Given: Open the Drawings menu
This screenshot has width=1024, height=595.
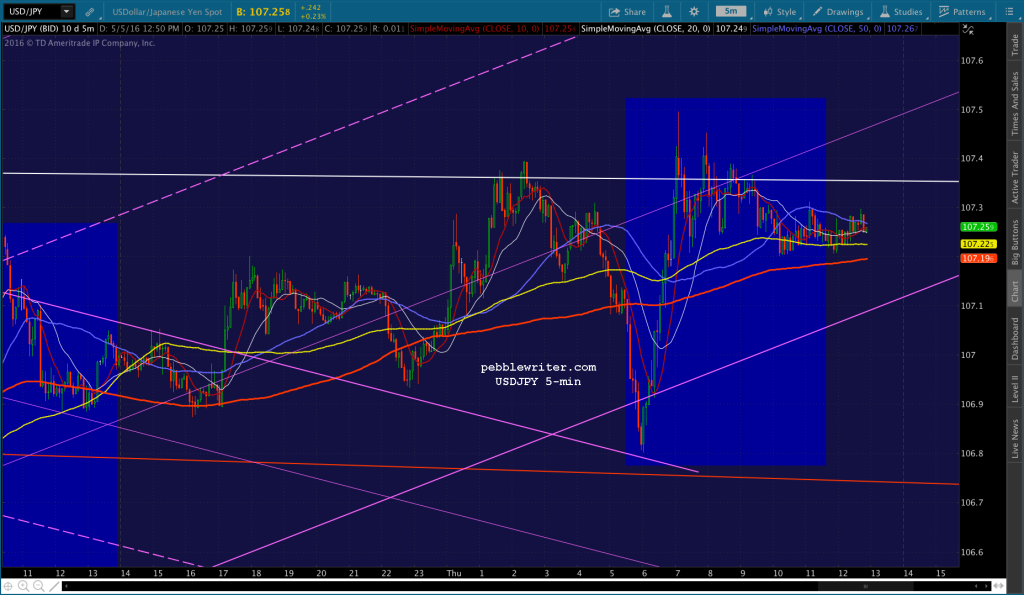Looking at the screenshot, I should (x=838, y=12).
